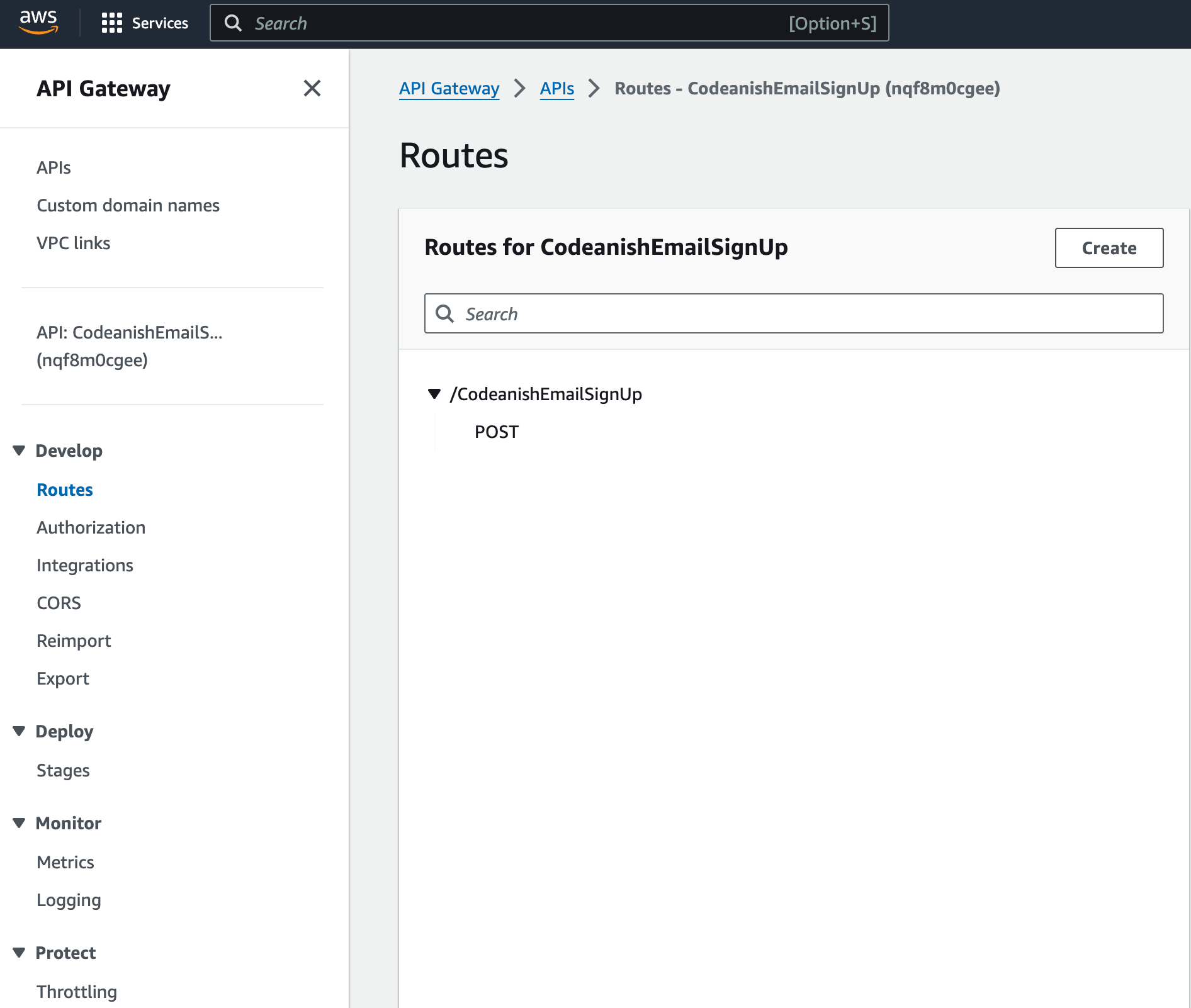Open Custom domain names page
Viewport: 1191px width, 1008px height.
click(x=128, y=205)
